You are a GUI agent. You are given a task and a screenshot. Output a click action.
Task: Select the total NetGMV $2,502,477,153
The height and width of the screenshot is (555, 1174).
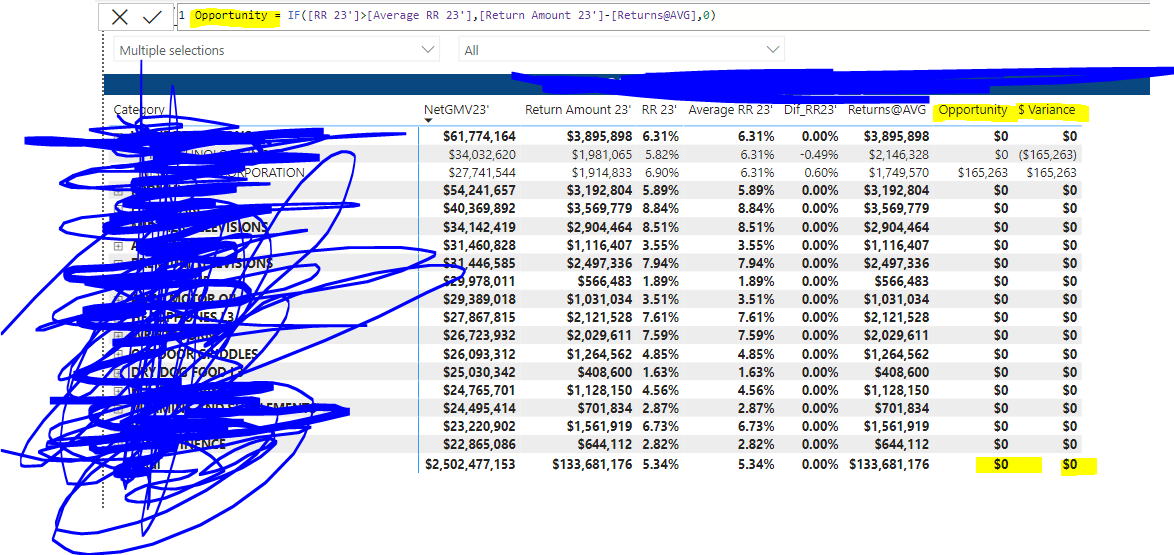(x=469, y=464)
